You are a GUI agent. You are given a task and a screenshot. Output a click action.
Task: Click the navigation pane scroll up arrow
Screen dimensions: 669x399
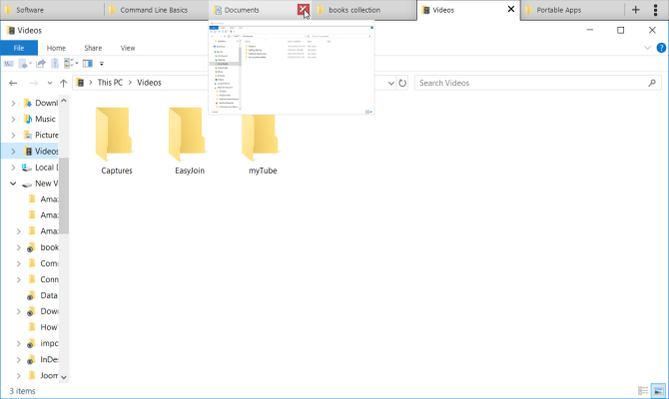tap(64, 101)
